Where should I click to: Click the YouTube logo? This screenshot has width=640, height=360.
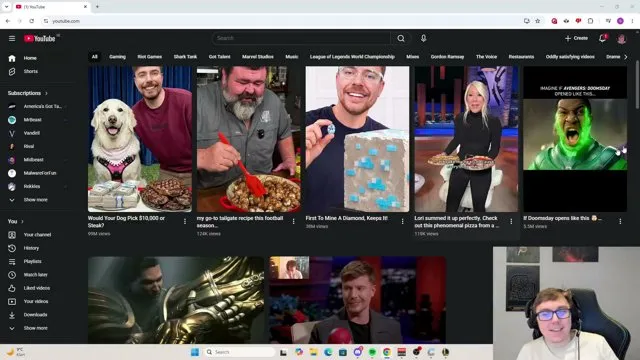coord(40,38)
